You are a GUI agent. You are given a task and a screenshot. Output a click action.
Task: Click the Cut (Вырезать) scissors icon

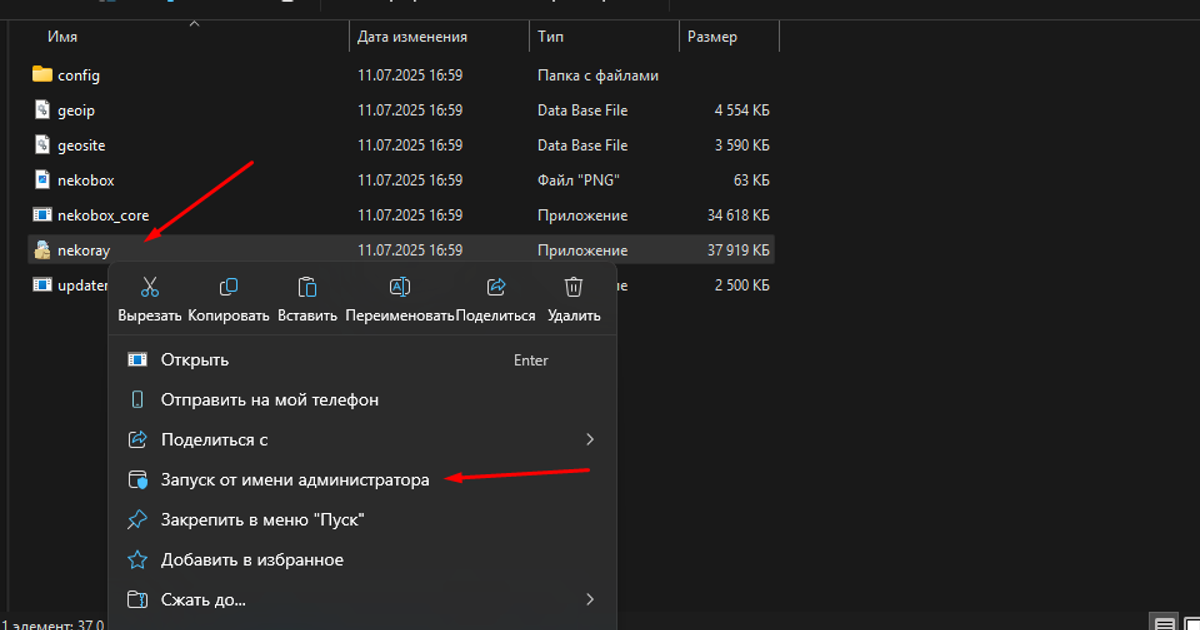[x=150, y=288]
